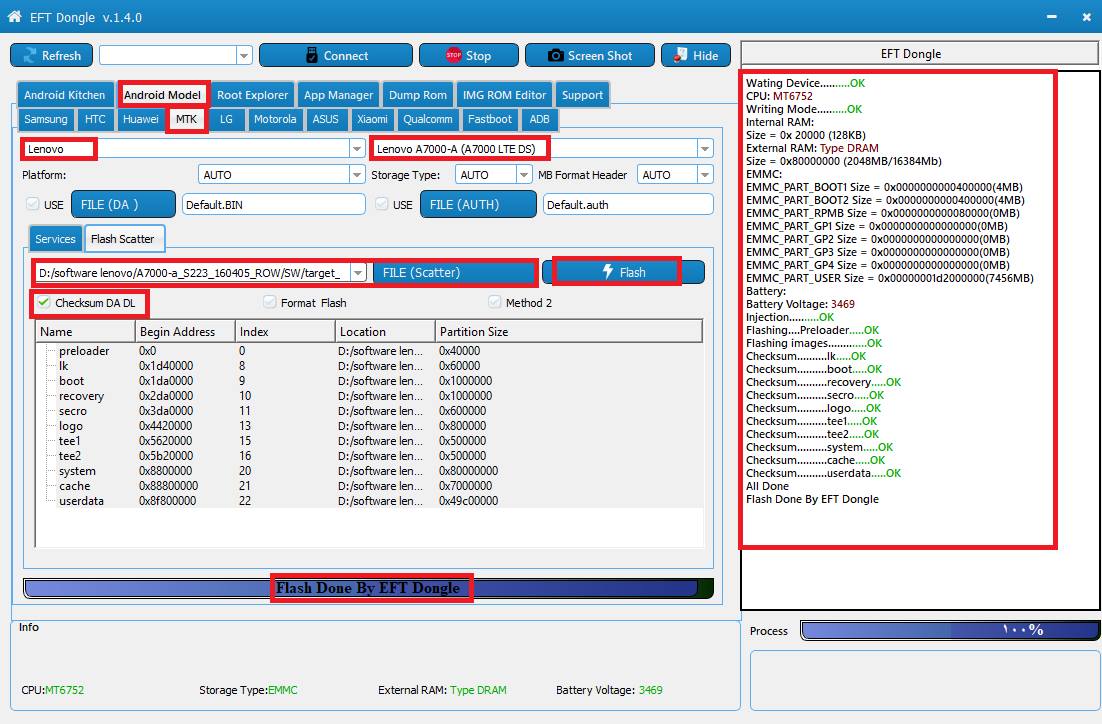Select the tee2 partition row

click(369, 455)
